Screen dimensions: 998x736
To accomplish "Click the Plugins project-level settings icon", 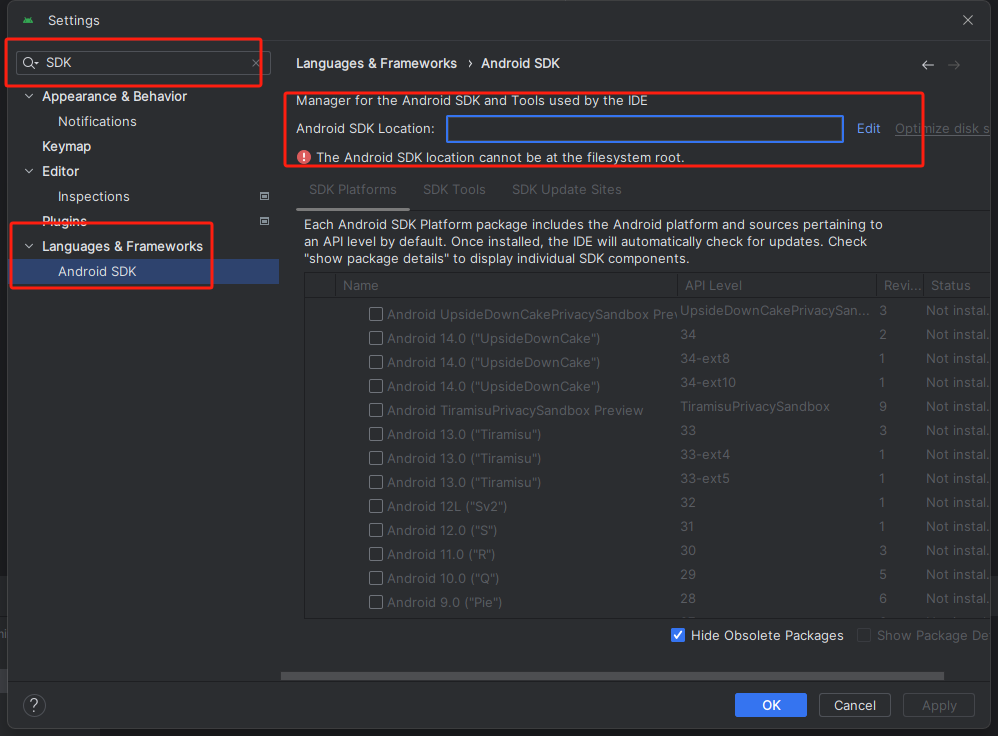I will pyautogui.click(x=264, y=221).
